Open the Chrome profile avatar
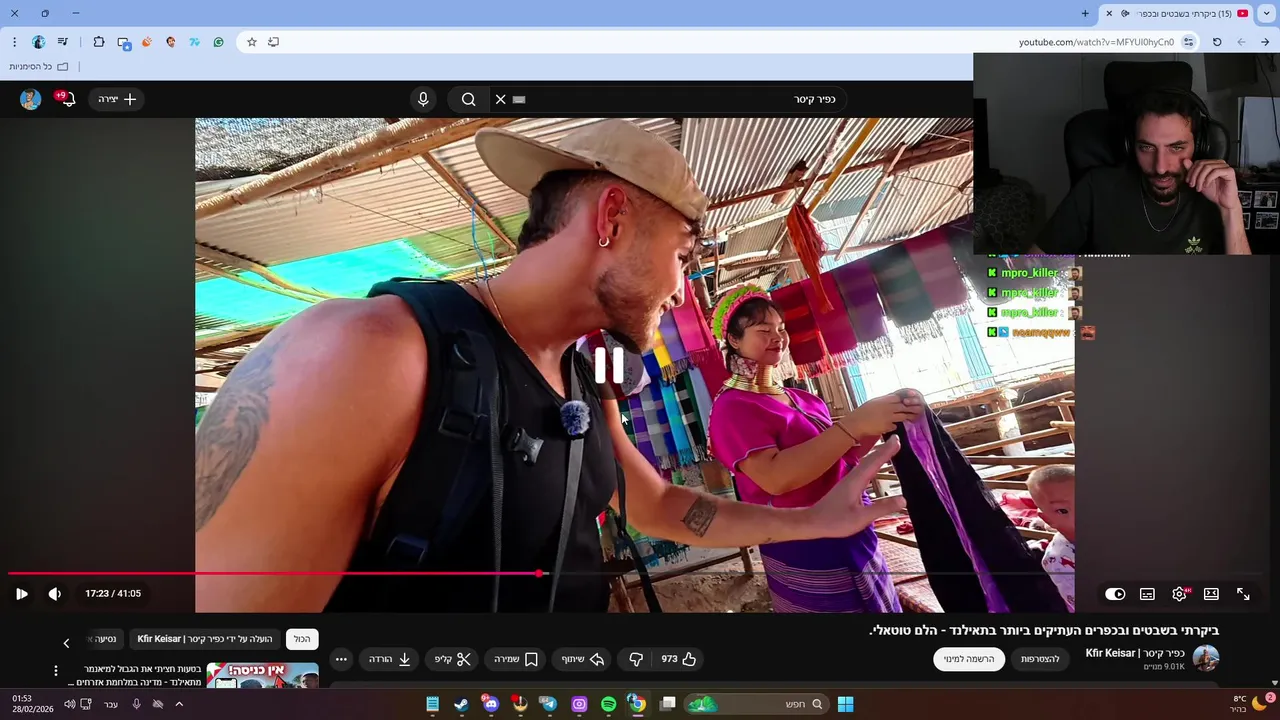The image size is (1280, 720). [39, 42]
